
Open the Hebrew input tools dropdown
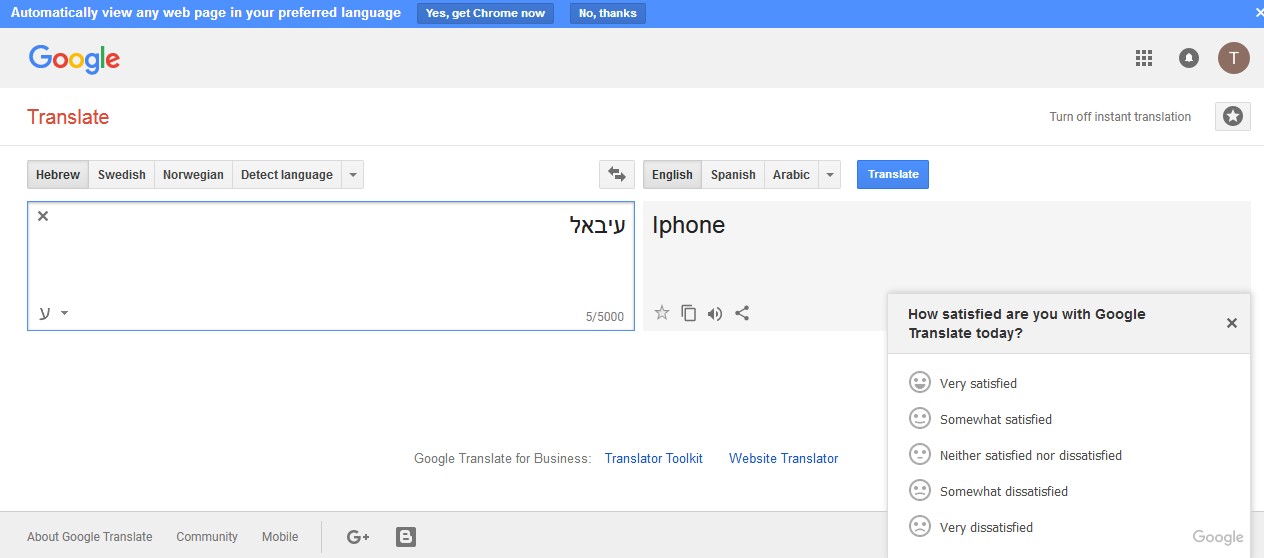coord(64,313)
